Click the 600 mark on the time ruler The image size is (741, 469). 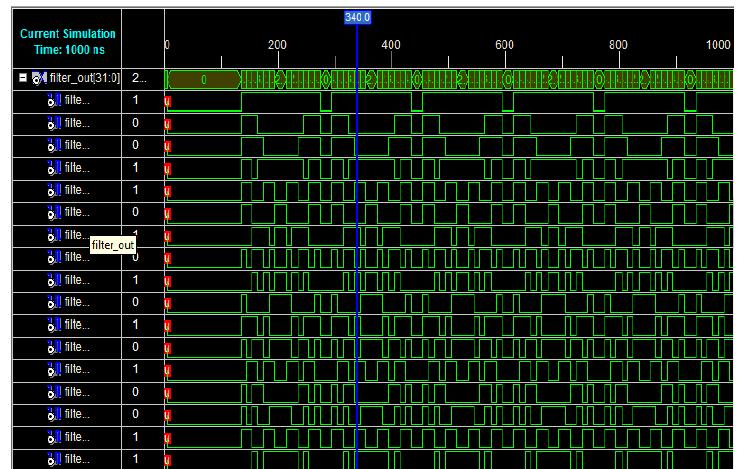click(504, 45)
